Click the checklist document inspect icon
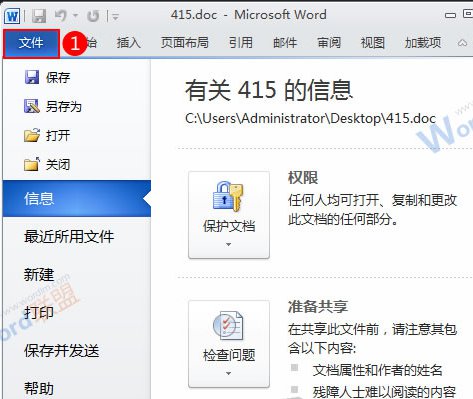The image size is (473, 399). 228,325
